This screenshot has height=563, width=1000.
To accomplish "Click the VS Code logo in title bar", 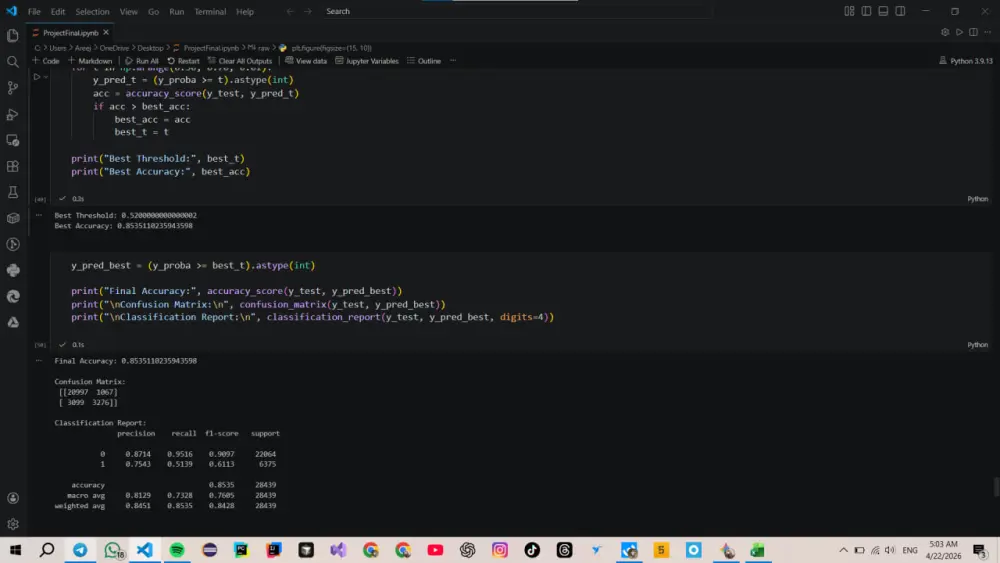I will (11, 11).
